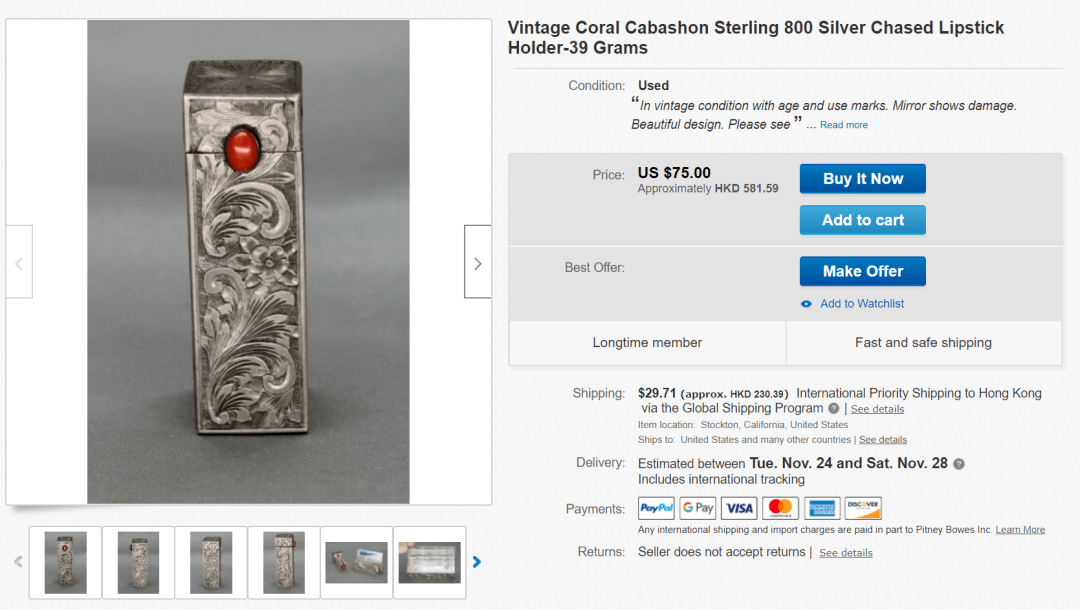Click the PayPal payment icon
Viewport: 1080px width, 610px height.
pyautogui.click(x=656, y=508)
